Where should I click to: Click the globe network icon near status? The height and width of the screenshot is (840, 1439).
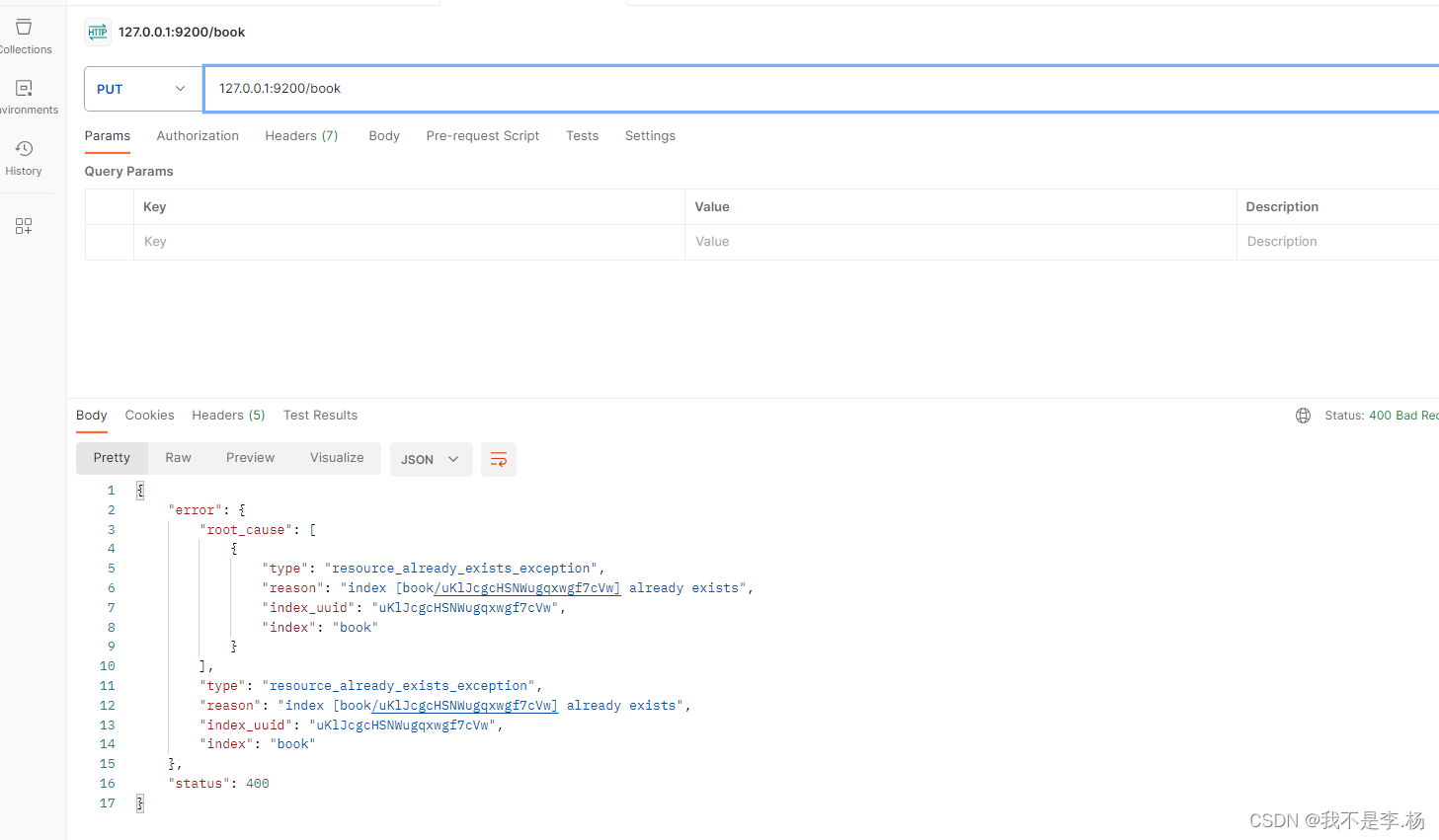pyautogui.click(x=1303, y=416)
